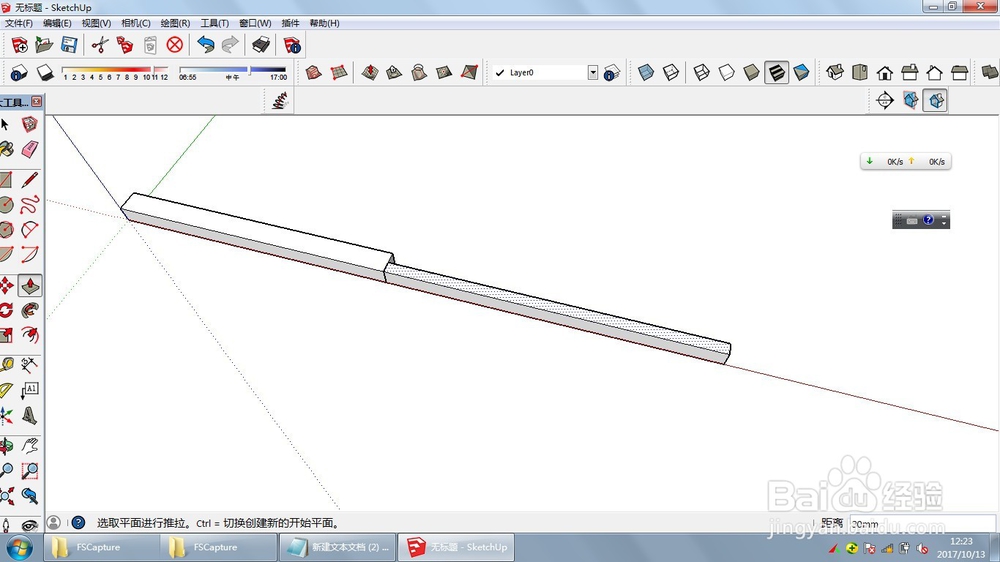Image resolution: width=1000 pixels, height=562 pixels.
Task: Cut selection with the scissors icon
Action: point(99,45)
